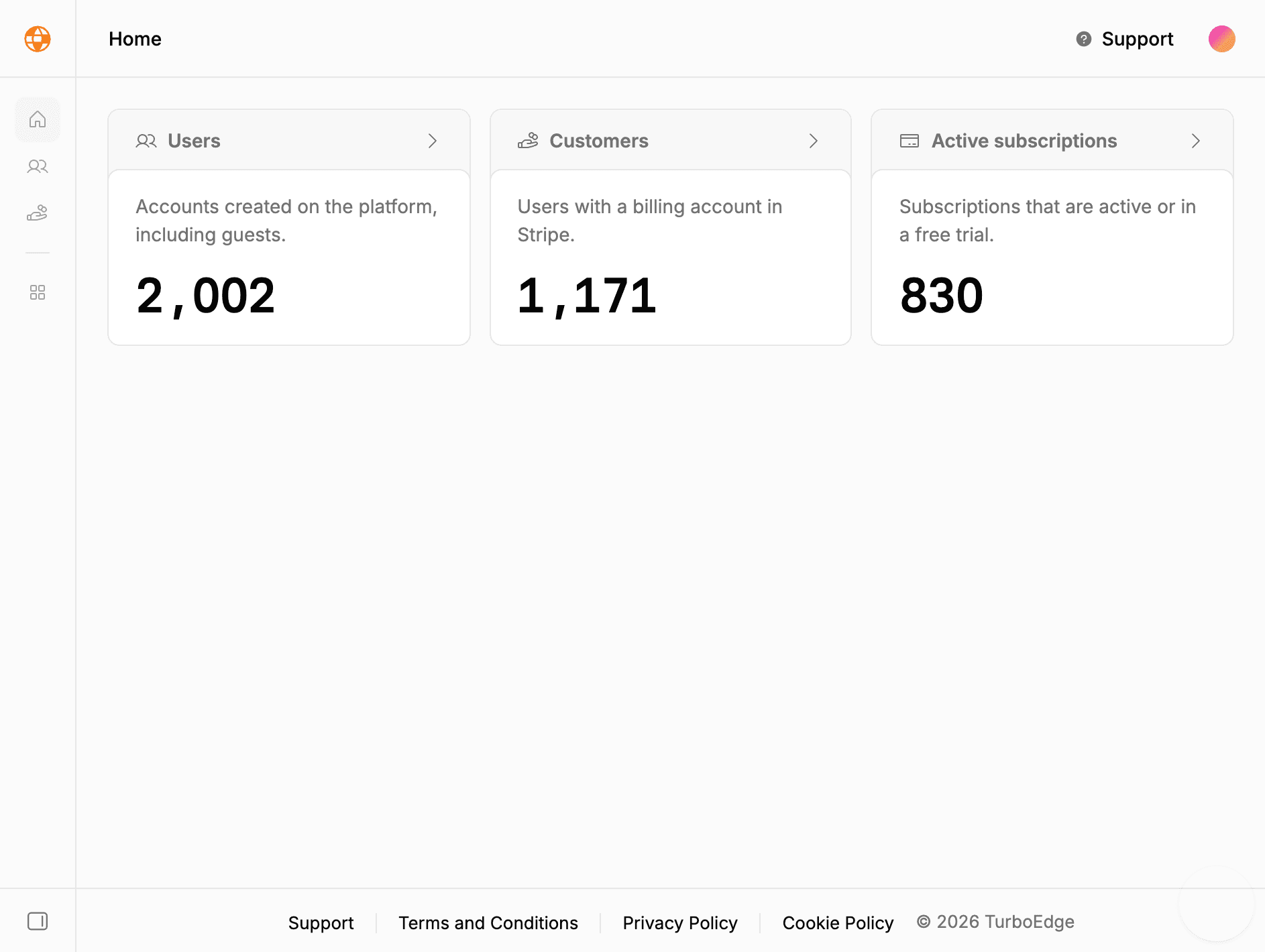Click the card icon on Active subscriptions

pyautogui.click(x=910, y=141)
